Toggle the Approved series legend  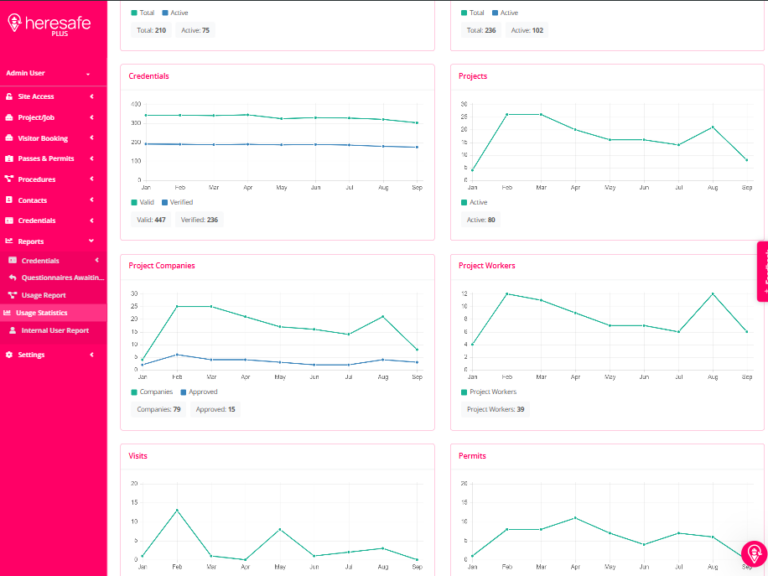pyautogui.click(x=199, y=392)
